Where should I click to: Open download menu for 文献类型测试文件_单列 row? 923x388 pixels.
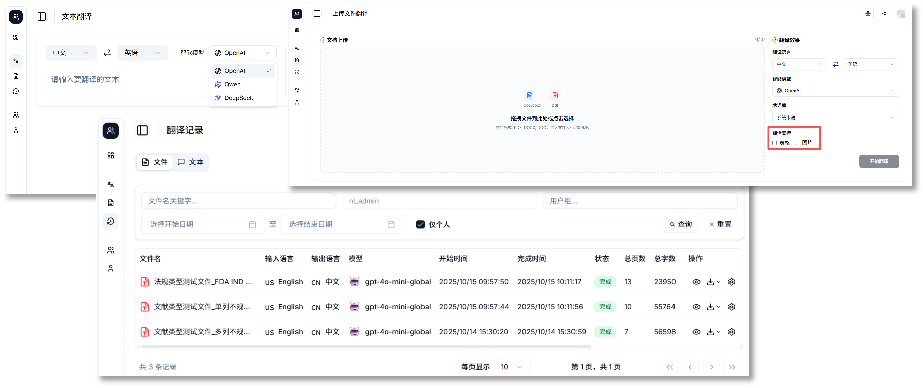(x=713, y=307)
